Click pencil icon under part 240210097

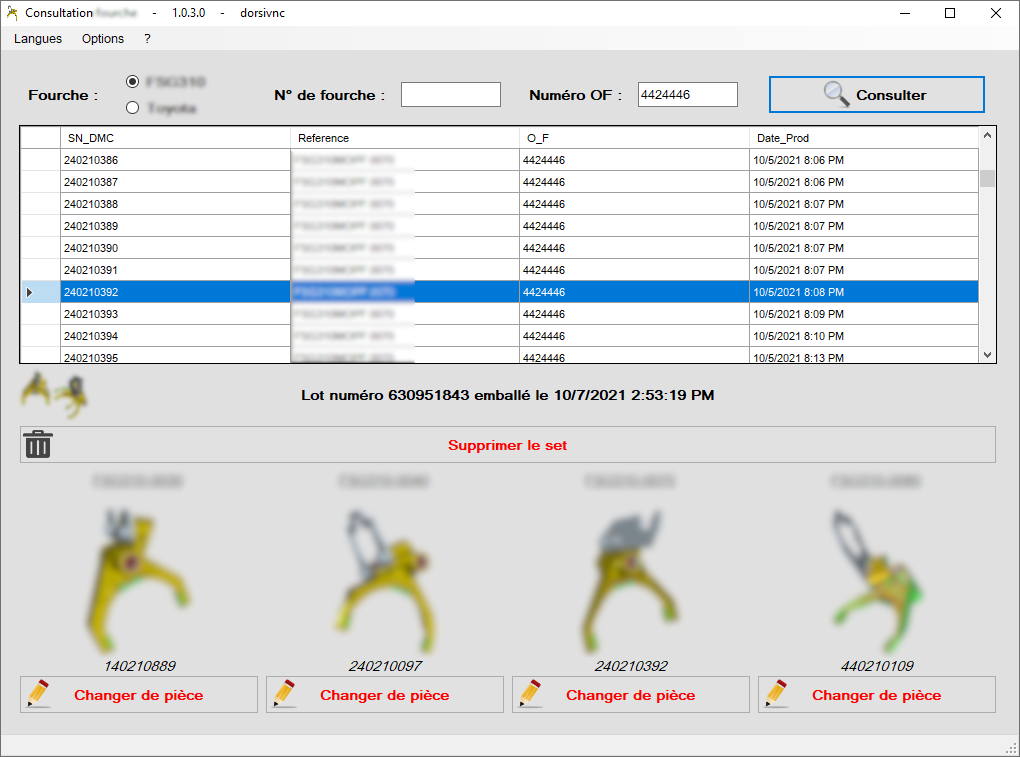pyautogui.click(x=285, y=694)
